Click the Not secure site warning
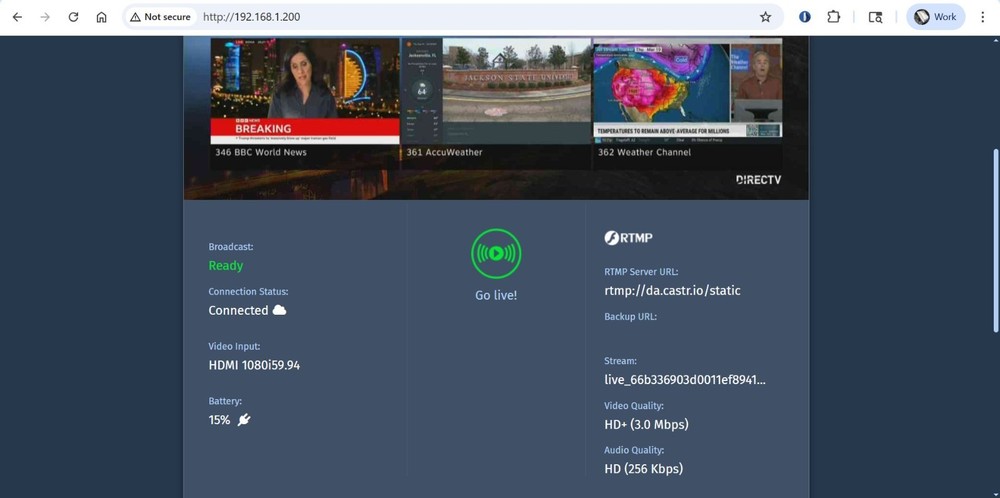Screen dimensions: 1000x498 click(160, 17)
